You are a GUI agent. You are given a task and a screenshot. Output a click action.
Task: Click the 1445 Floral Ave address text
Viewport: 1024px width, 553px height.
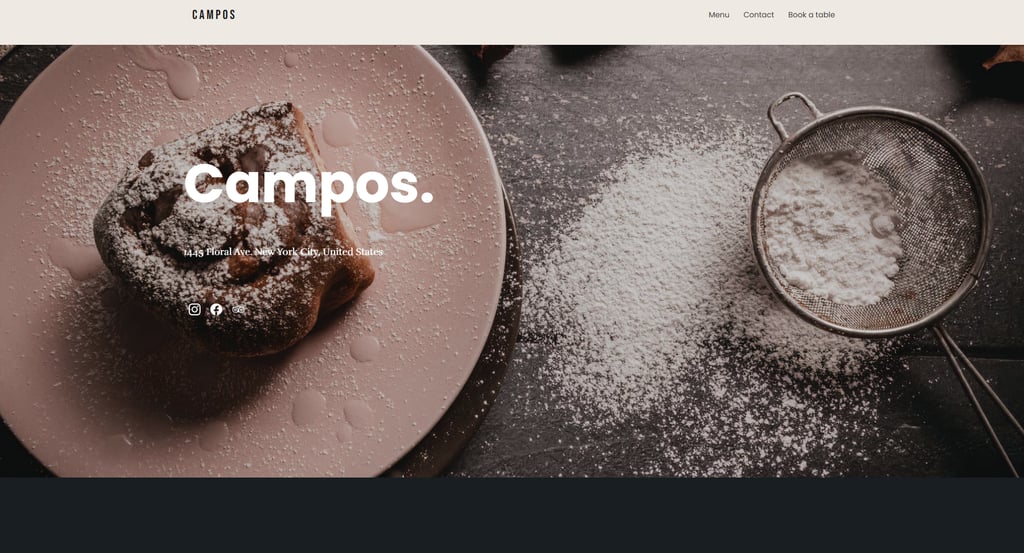pyautogui.click(x=283, y=252)
